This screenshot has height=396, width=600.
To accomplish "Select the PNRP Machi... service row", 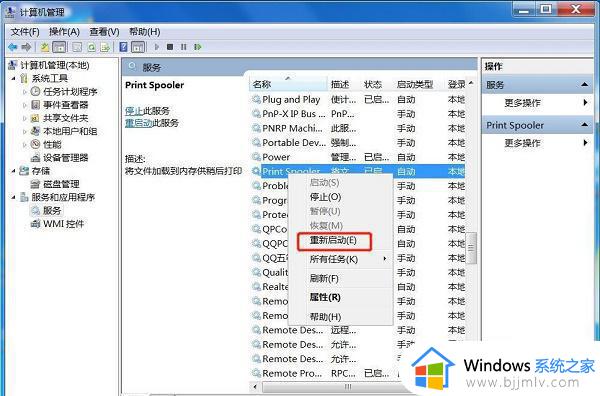I will (x=358, y=129).
